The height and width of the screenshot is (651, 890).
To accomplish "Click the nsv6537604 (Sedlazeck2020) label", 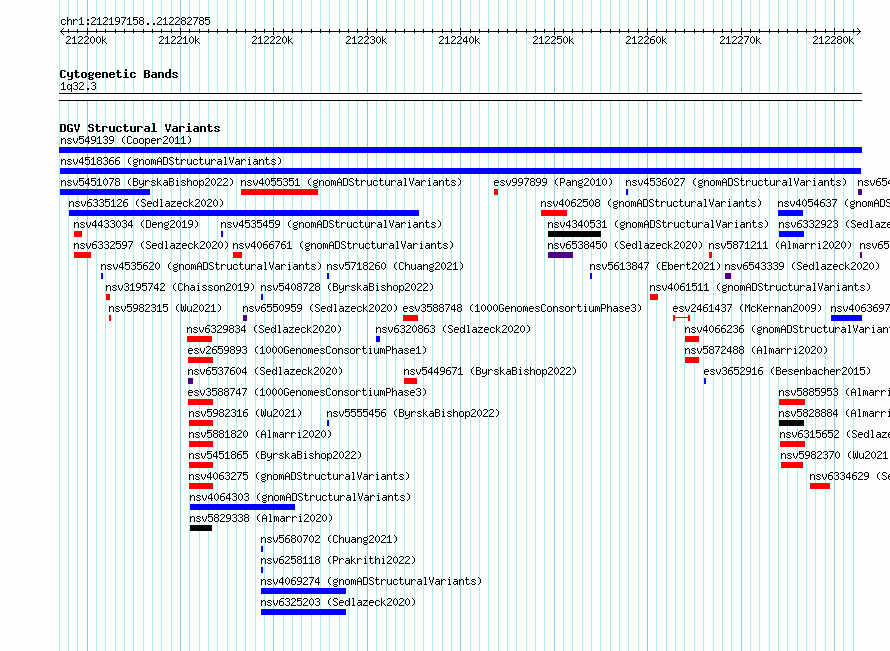I will click(x=265, y=371).
